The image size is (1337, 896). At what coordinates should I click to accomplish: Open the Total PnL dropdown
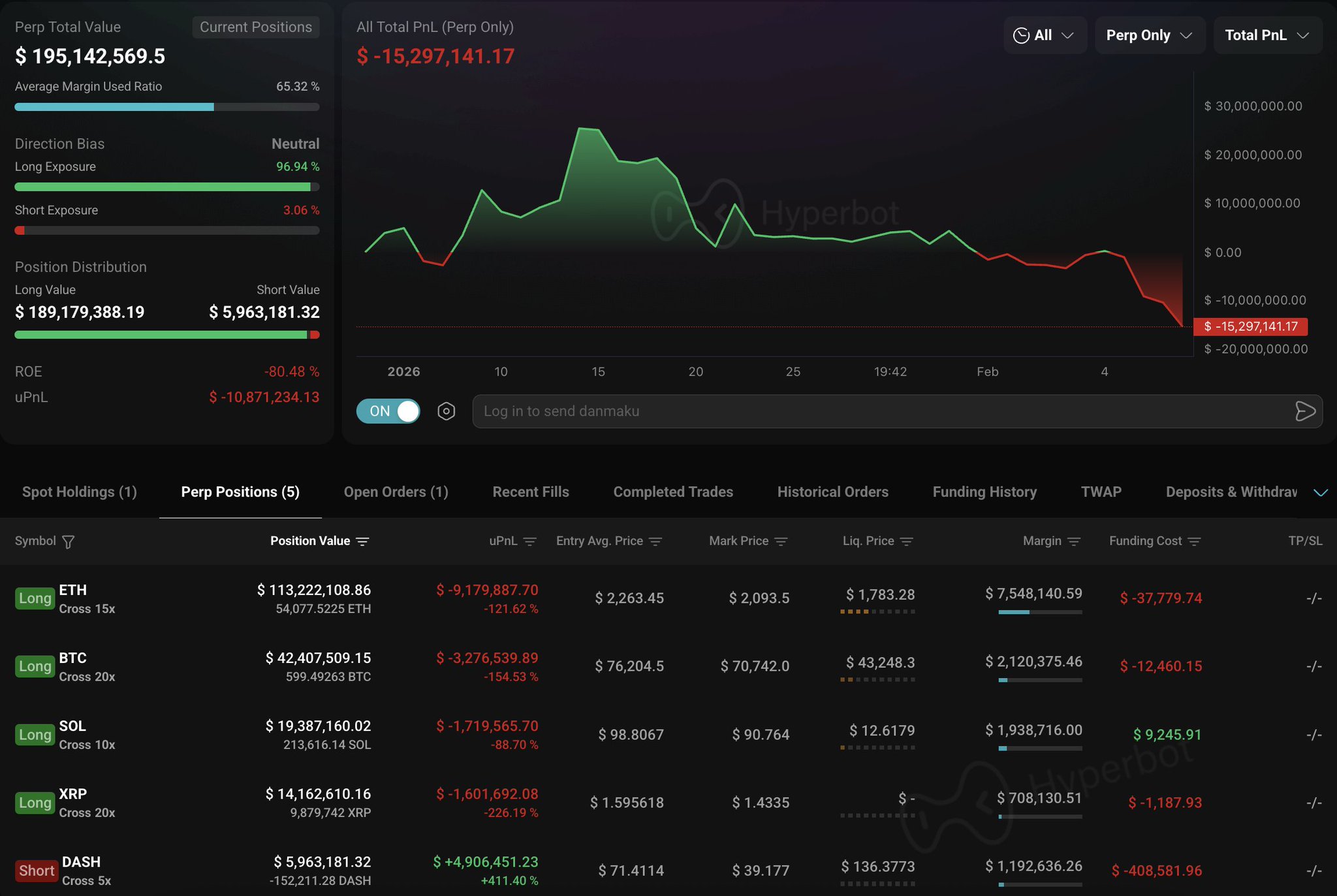(x=1266, y=35)
